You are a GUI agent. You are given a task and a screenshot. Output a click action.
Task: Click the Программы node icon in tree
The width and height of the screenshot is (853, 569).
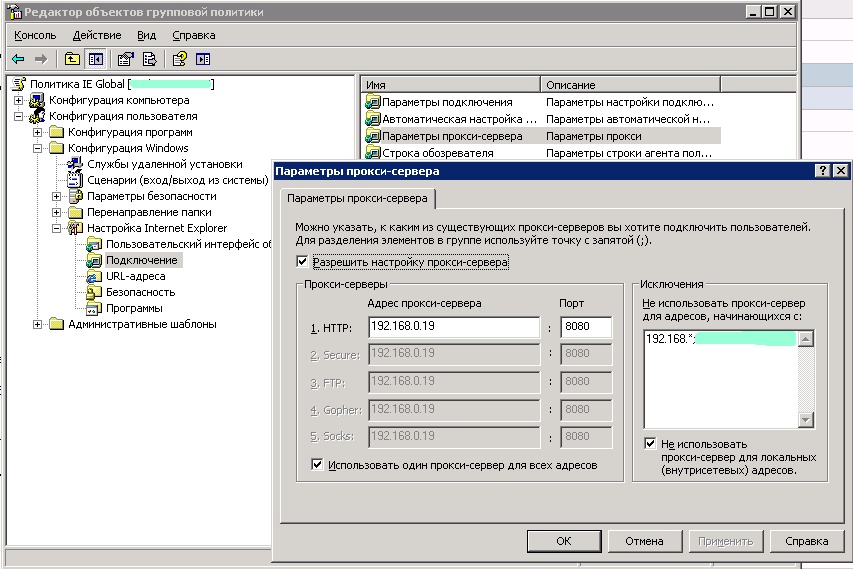(x=94, y=308)
